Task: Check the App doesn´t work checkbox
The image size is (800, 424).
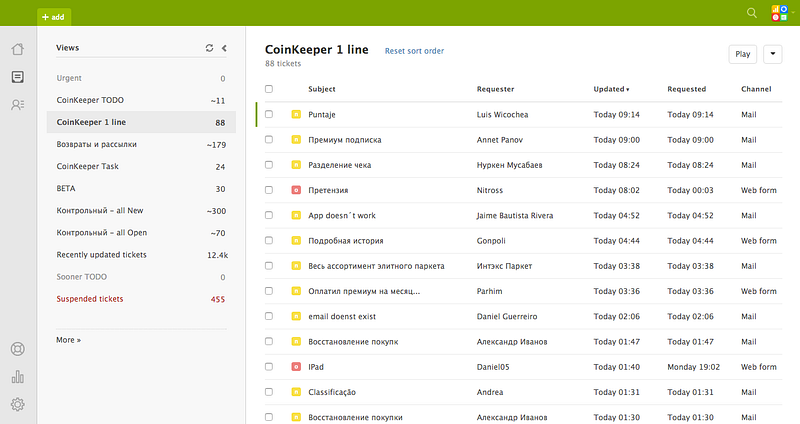Action: tap(269, 215)
